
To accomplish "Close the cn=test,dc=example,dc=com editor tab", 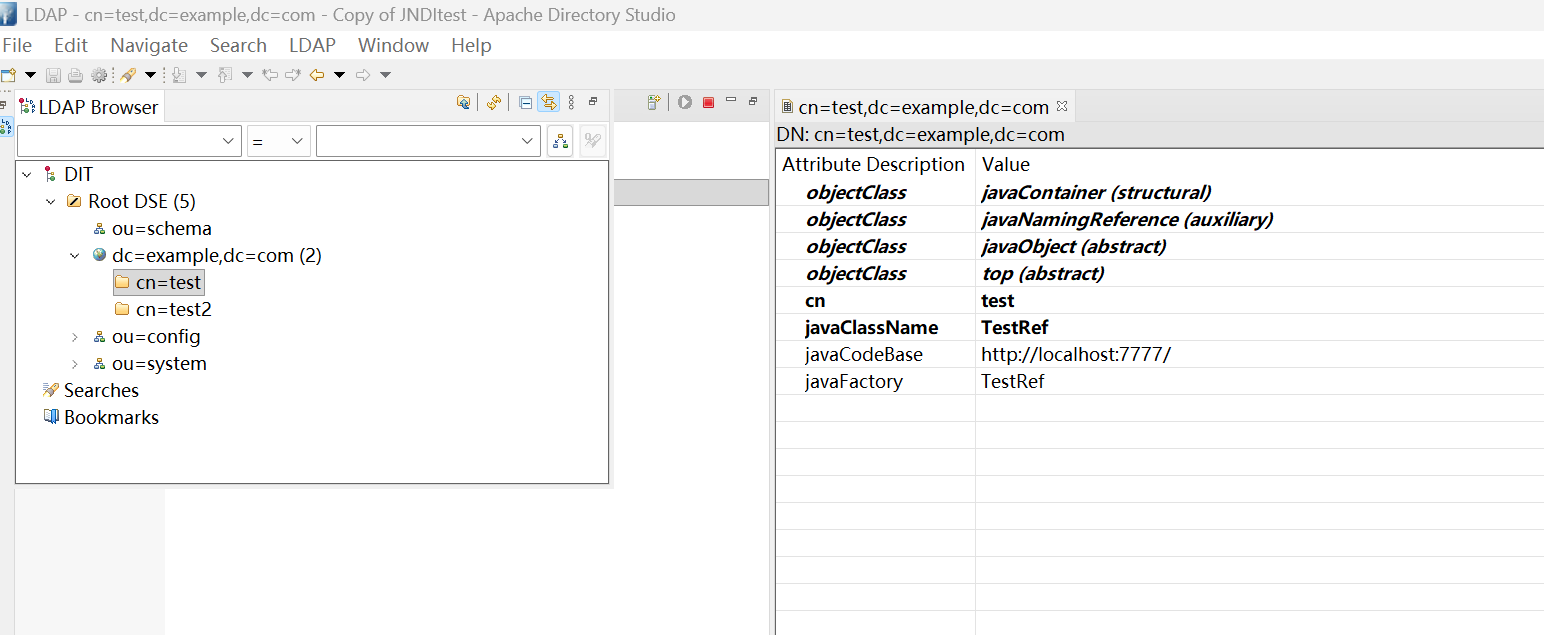I will pos(1062,106).
